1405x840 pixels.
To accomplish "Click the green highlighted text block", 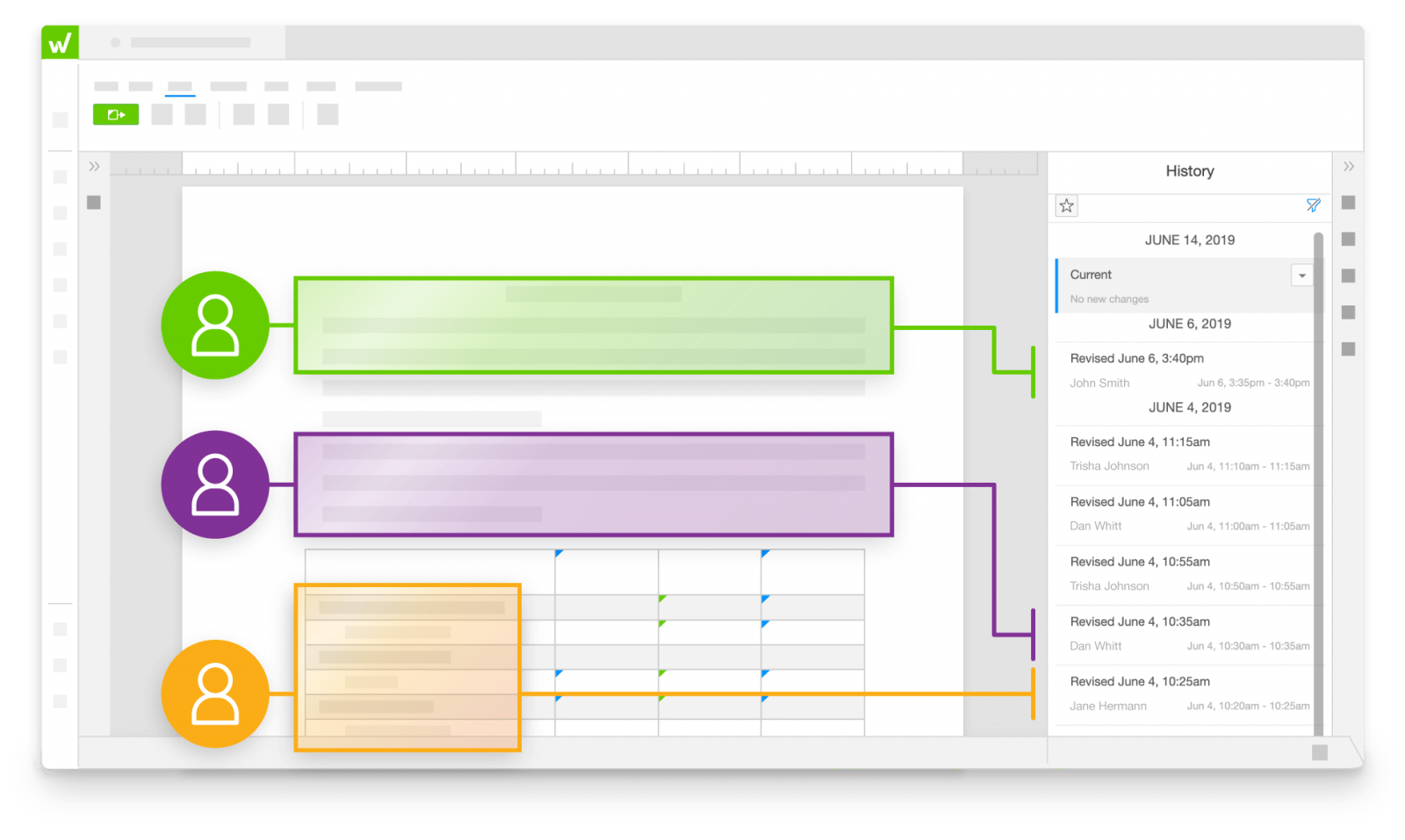I will pyautogui.click(x=594, y=326).
